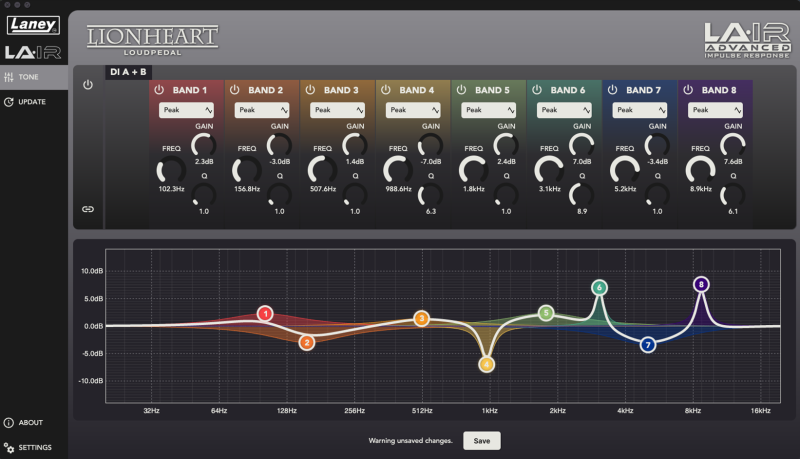Click Band 5 gain knob at 2.4dB
This screenshot has width=800, height=459.
(506, 145)
